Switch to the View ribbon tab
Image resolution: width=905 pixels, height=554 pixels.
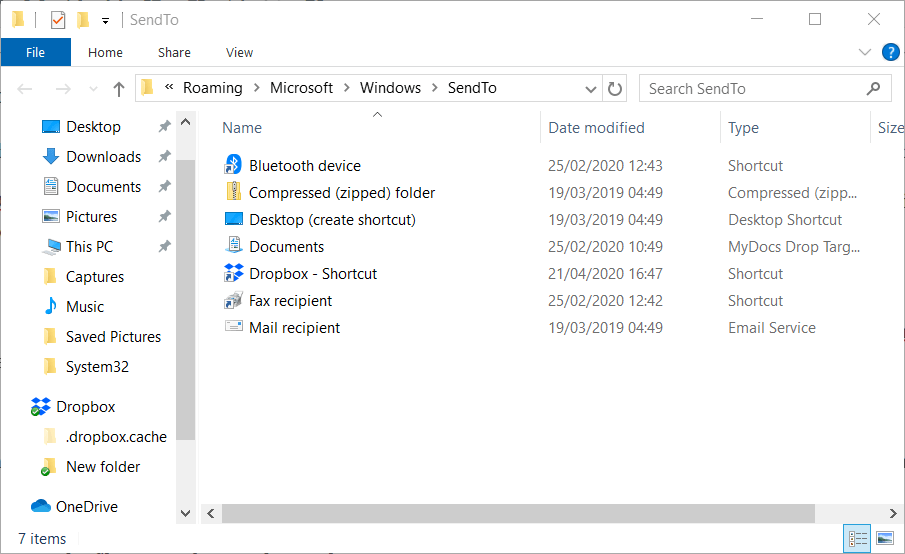pos(239,52)
